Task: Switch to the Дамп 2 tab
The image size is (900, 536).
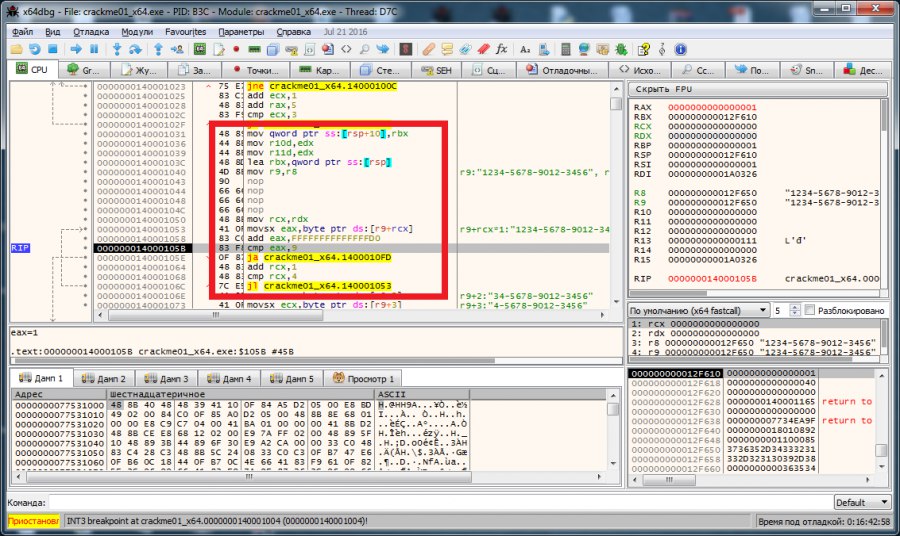Action: tap(103, 379)
